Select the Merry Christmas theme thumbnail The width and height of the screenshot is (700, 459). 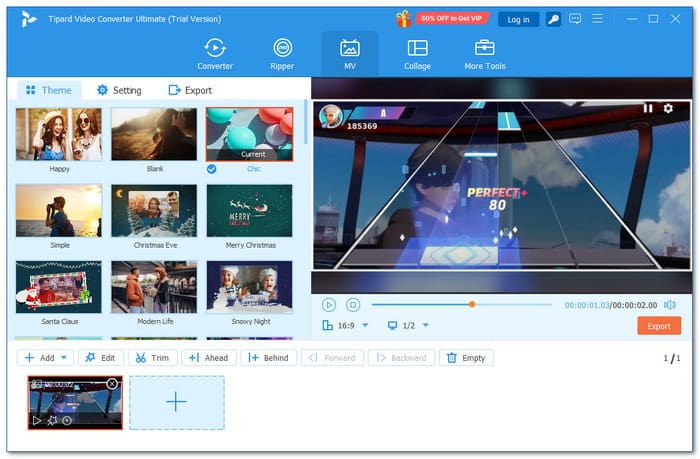pyautogui.click(x=250, y=211)
